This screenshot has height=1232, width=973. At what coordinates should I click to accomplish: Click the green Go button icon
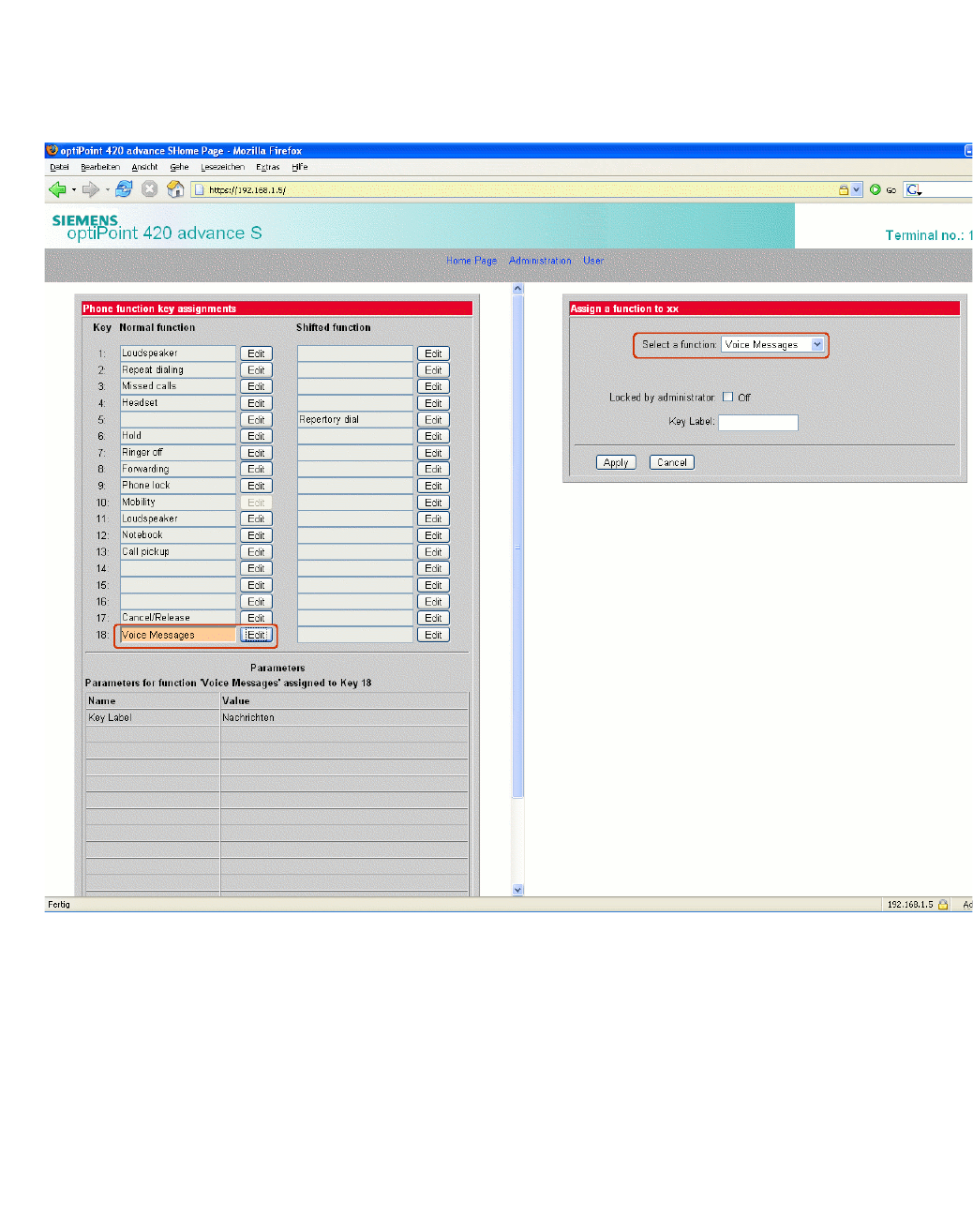[876, 189]
